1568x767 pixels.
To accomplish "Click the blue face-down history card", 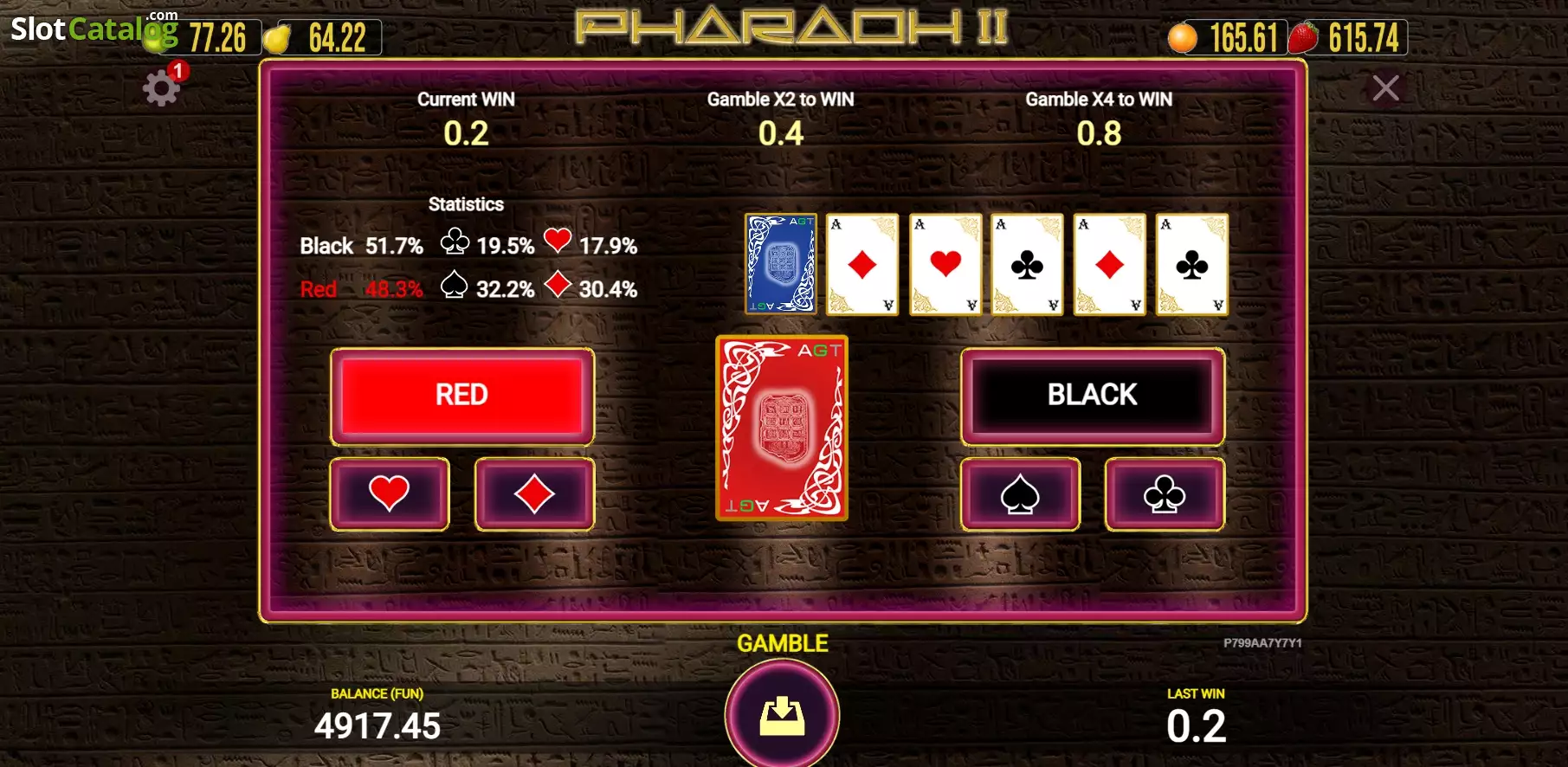I will point(781,263).
